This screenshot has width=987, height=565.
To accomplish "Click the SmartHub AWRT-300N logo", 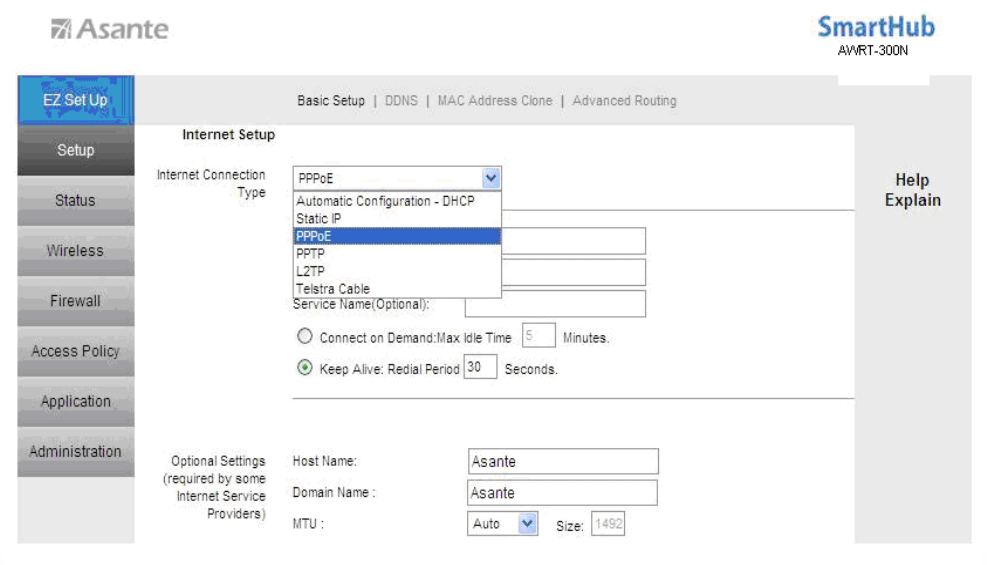I will [876, 36].
